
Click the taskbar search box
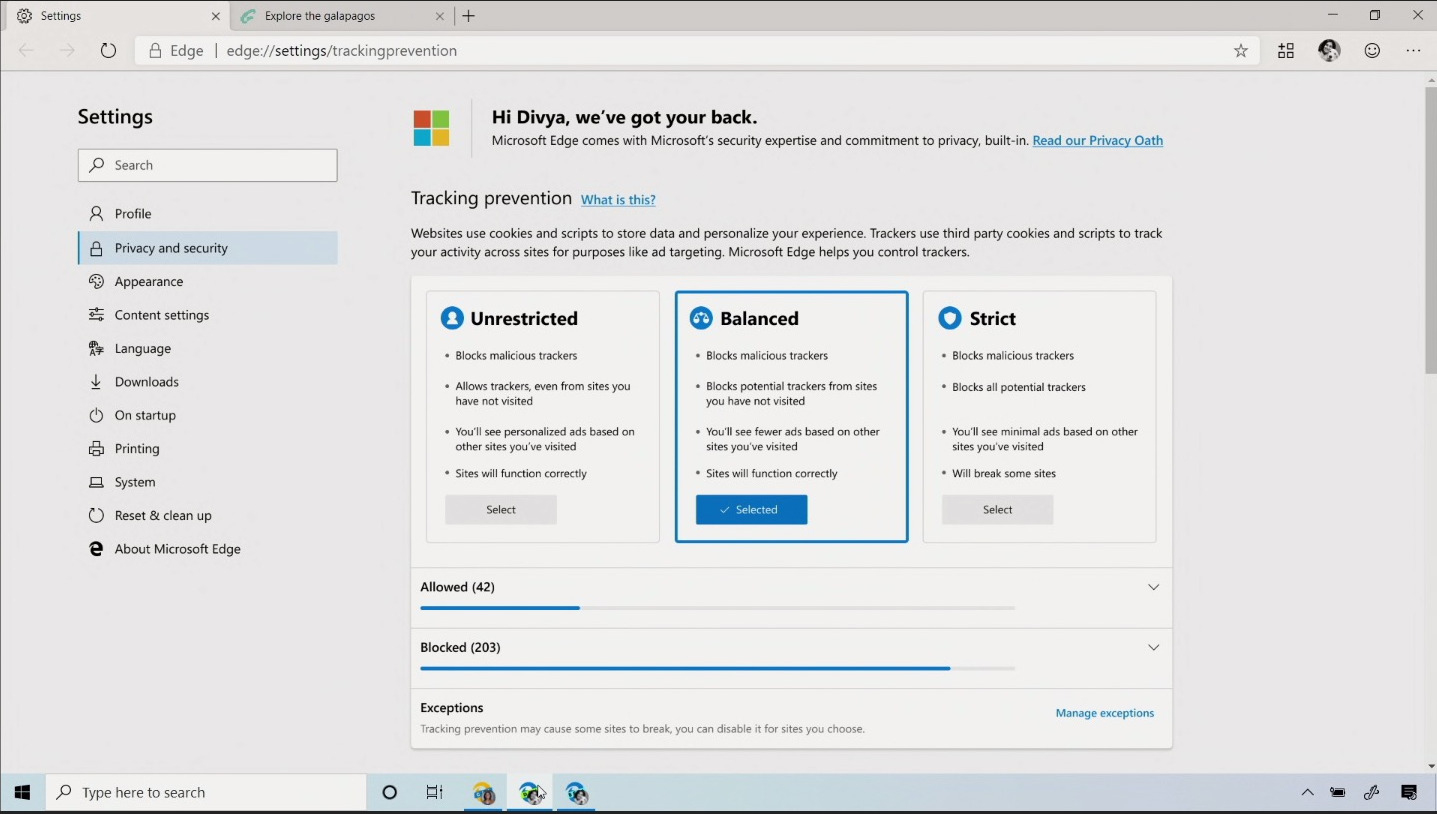206,793
